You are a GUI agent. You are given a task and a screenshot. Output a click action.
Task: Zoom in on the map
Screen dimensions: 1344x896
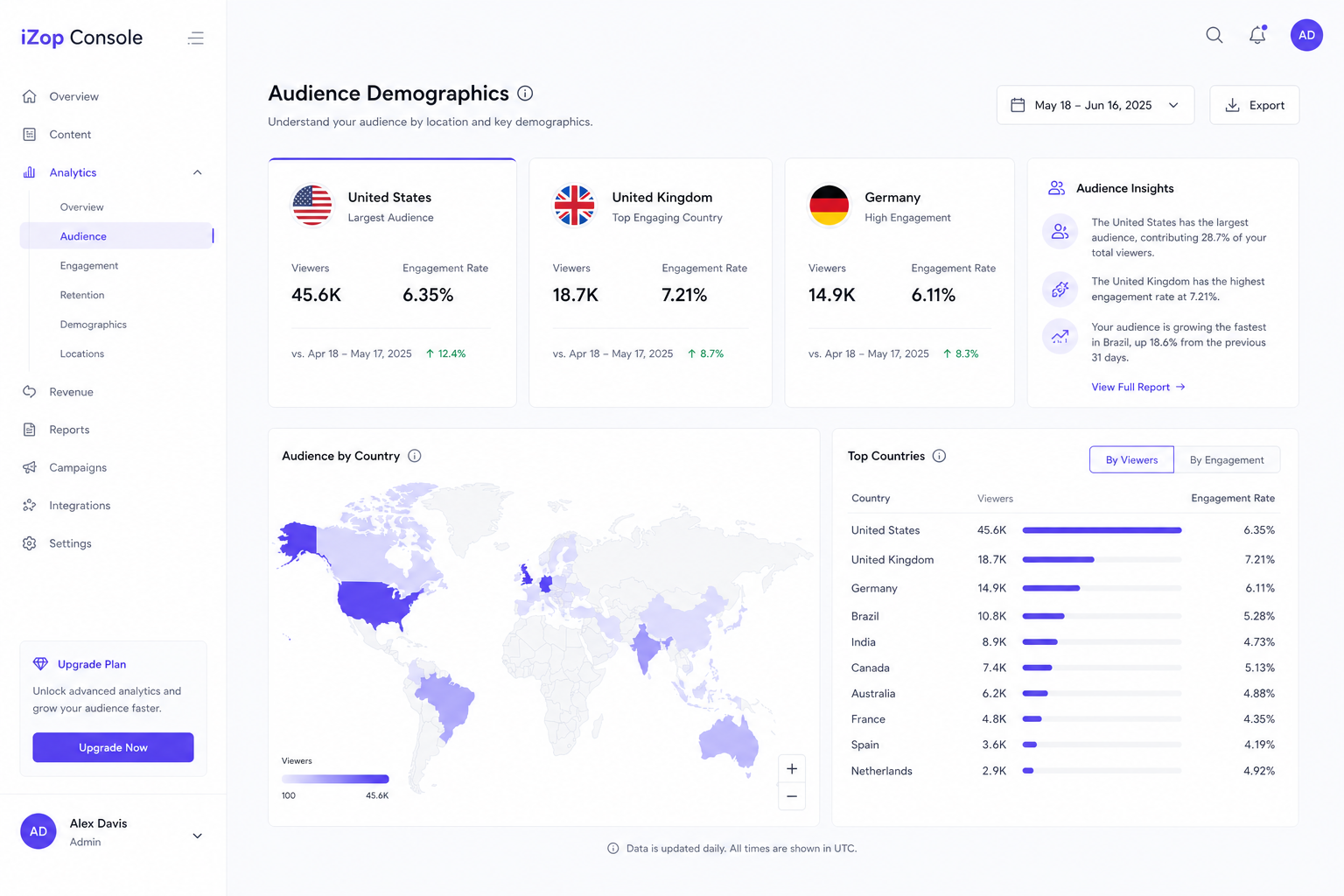pos(792,769)
